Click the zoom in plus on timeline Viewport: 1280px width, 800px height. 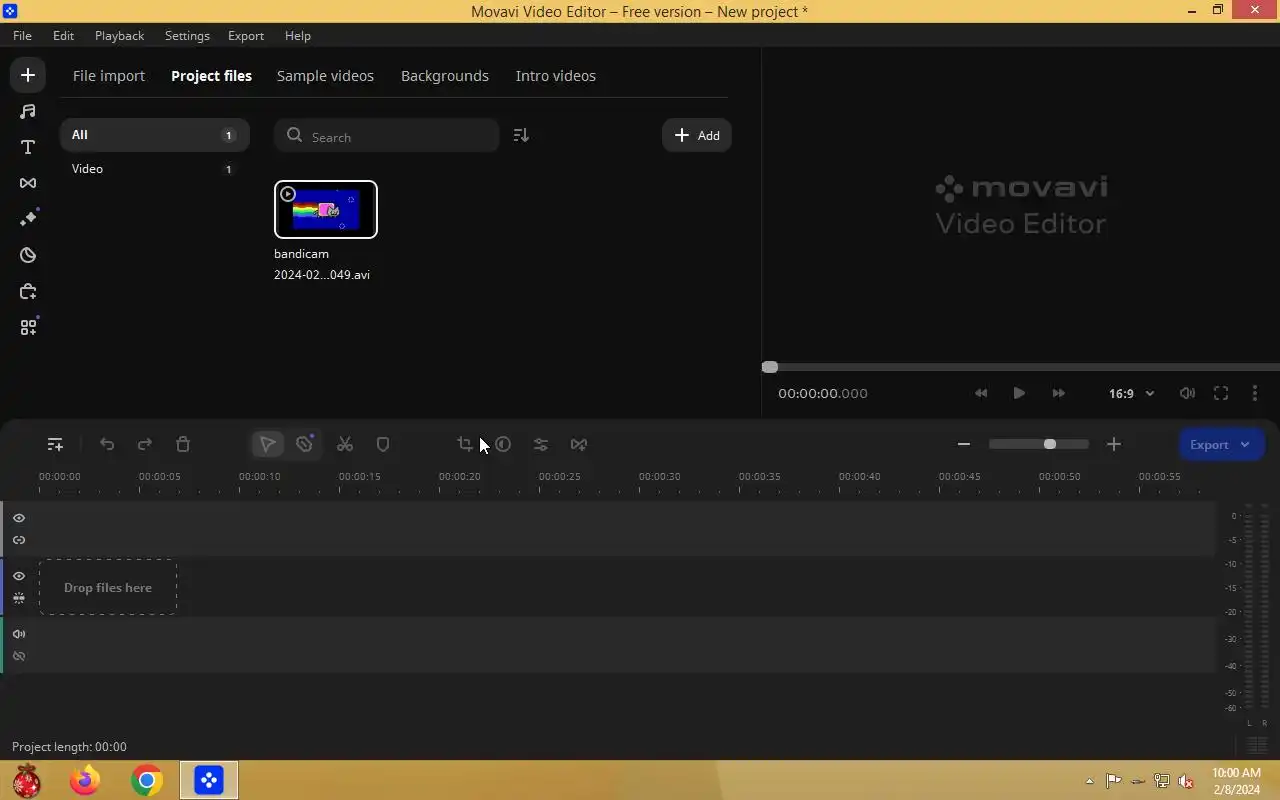click(1114, 444)
